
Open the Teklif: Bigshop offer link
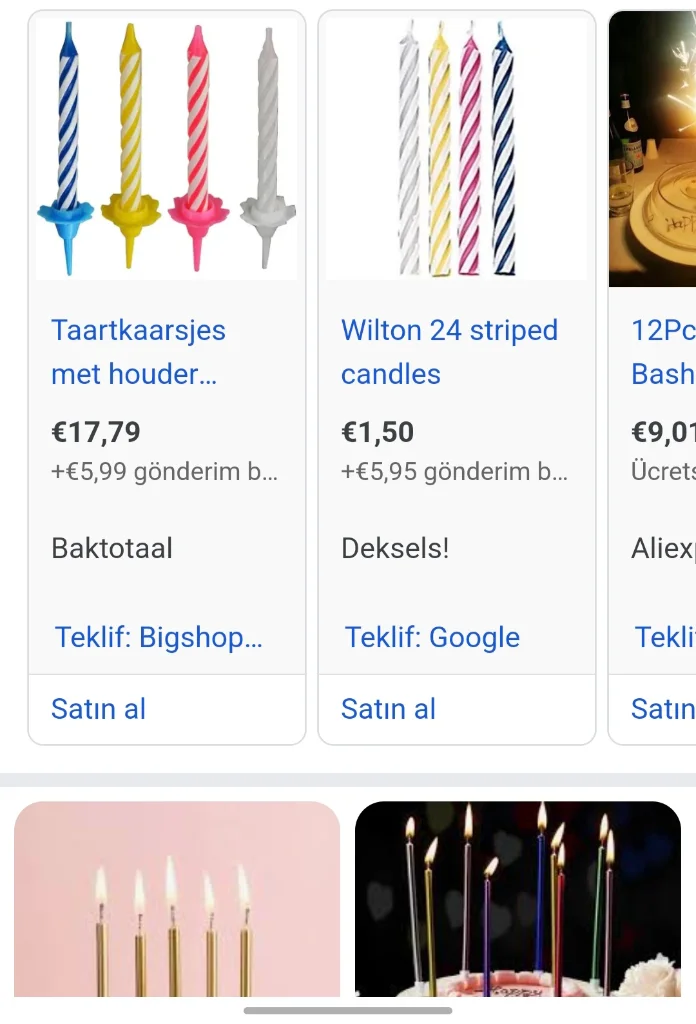[158, 637]
